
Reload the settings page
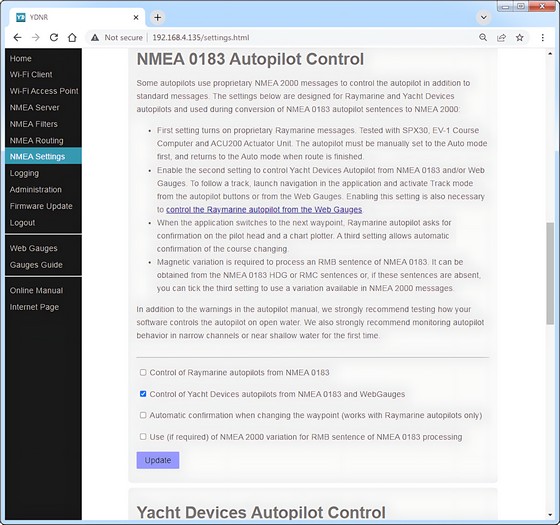(x=54, y=38)
